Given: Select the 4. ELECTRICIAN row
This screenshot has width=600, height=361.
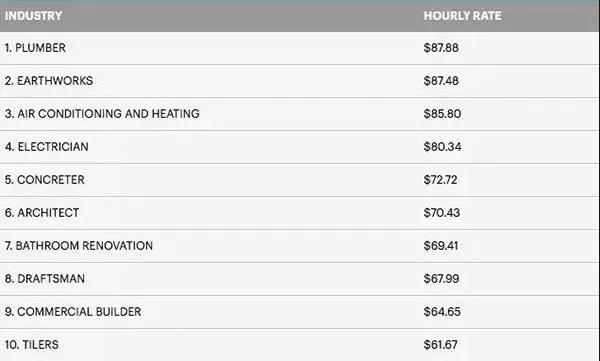Looking at the screenshot, I should coord(300,147).
